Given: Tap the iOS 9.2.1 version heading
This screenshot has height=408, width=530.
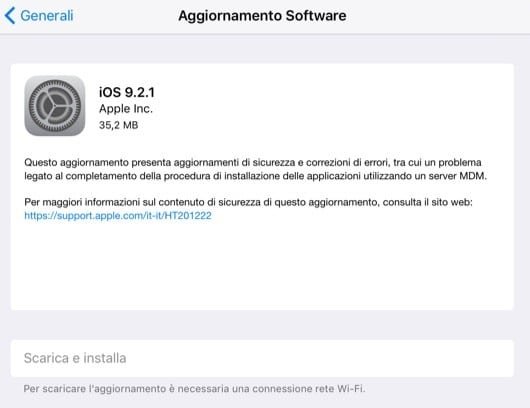Looking at the screenshot, I should click(x=127, y=92).
